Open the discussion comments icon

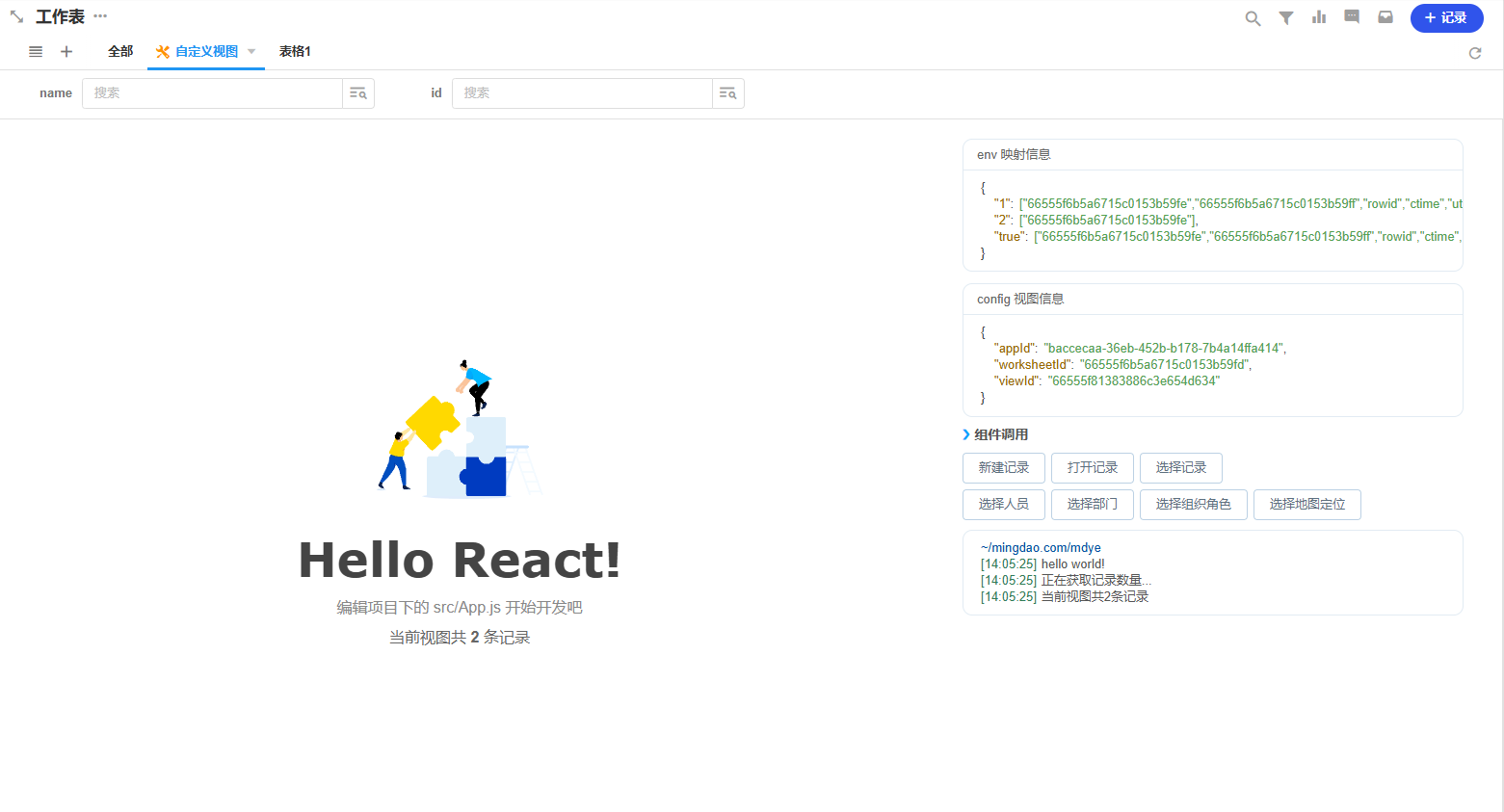click(x=1352, y=17)
